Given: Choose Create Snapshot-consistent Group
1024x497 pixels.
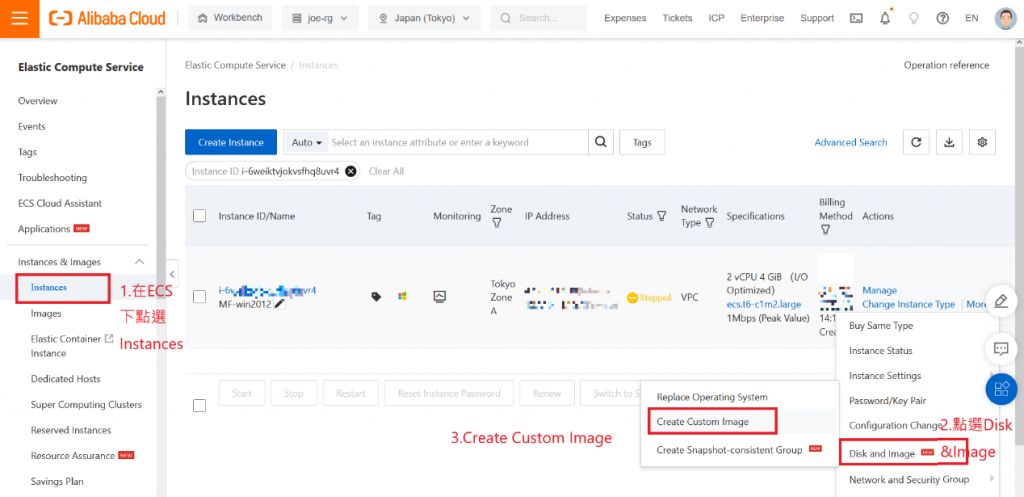Looking at the screenshot, I should [x=729, y=450].
